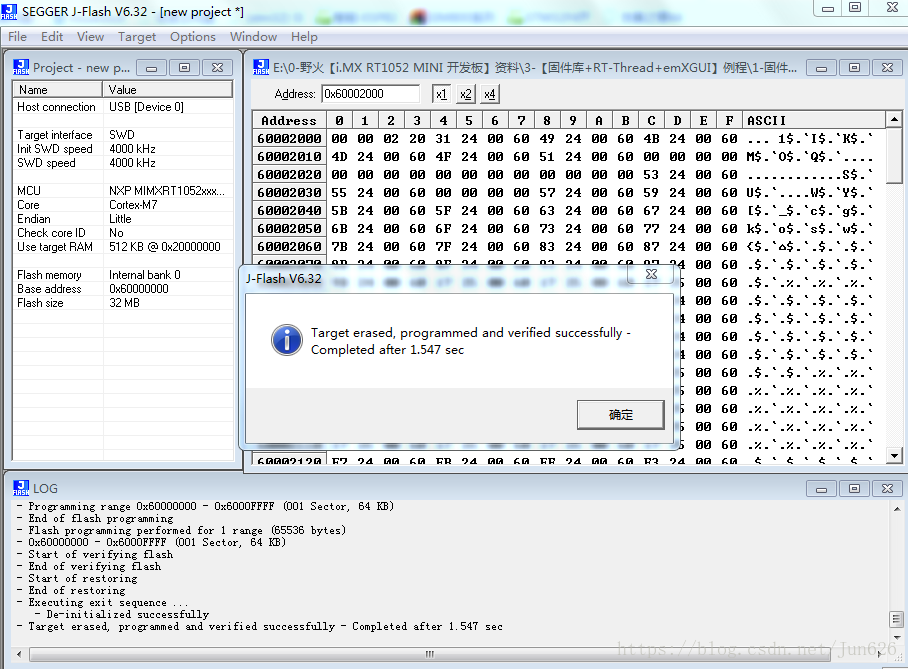This screenshot has height=669, width=908.
Task: Open the View menu
Action: click(x=90, y=36)
